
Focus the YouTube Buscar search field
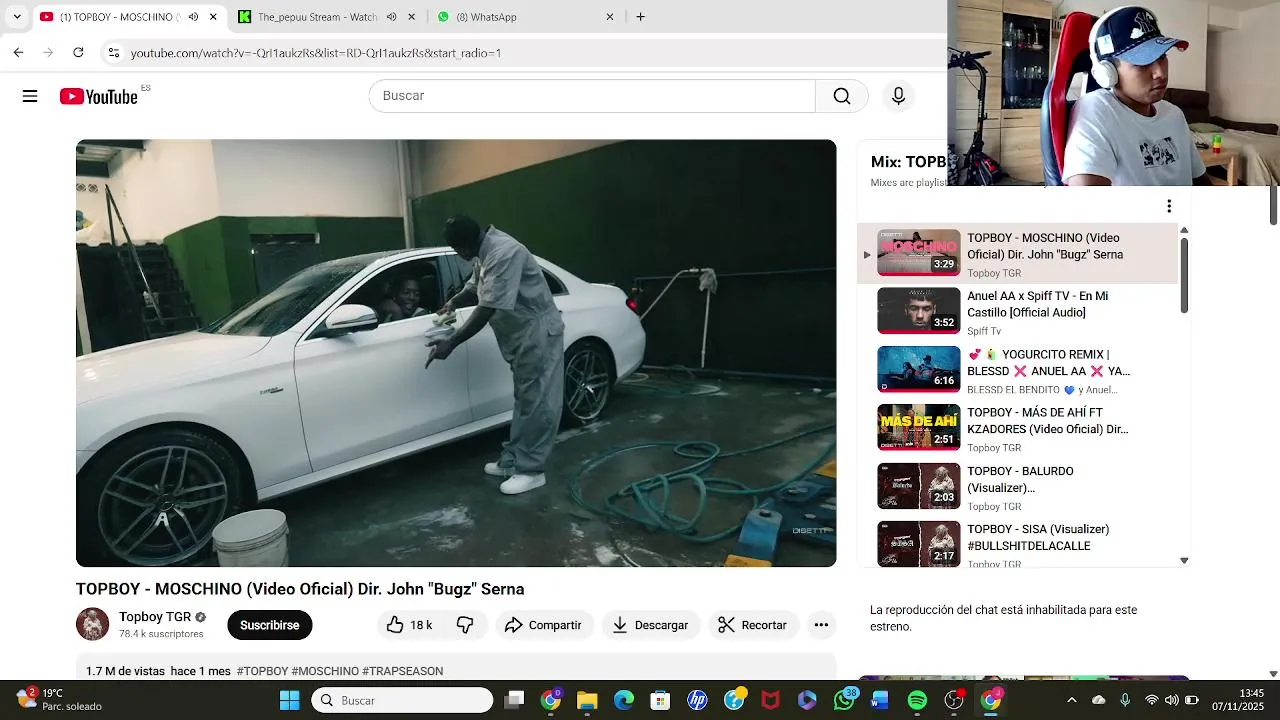click(592, 96)
